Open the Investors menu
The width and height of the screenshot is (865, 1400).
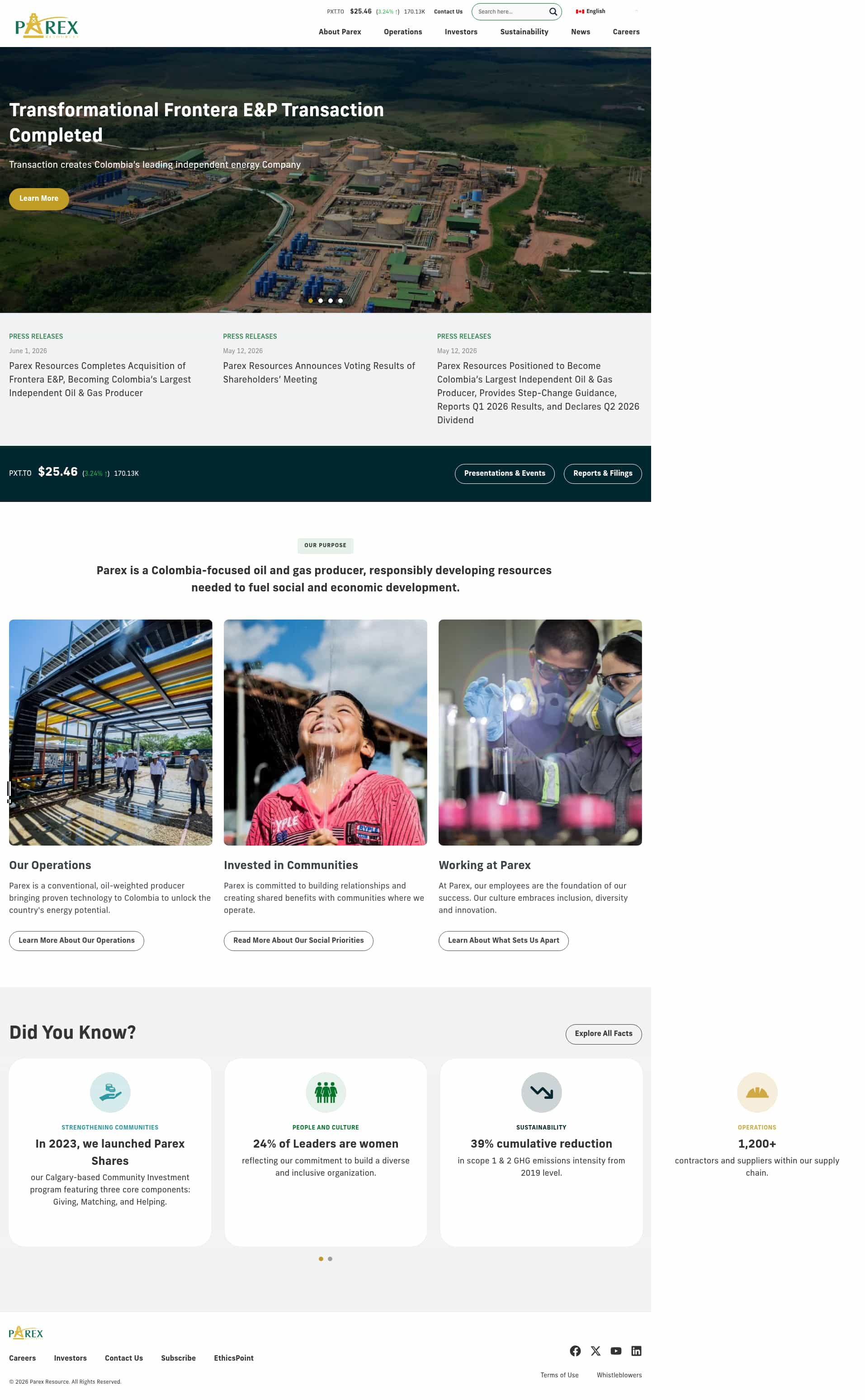tap(461, 32)
